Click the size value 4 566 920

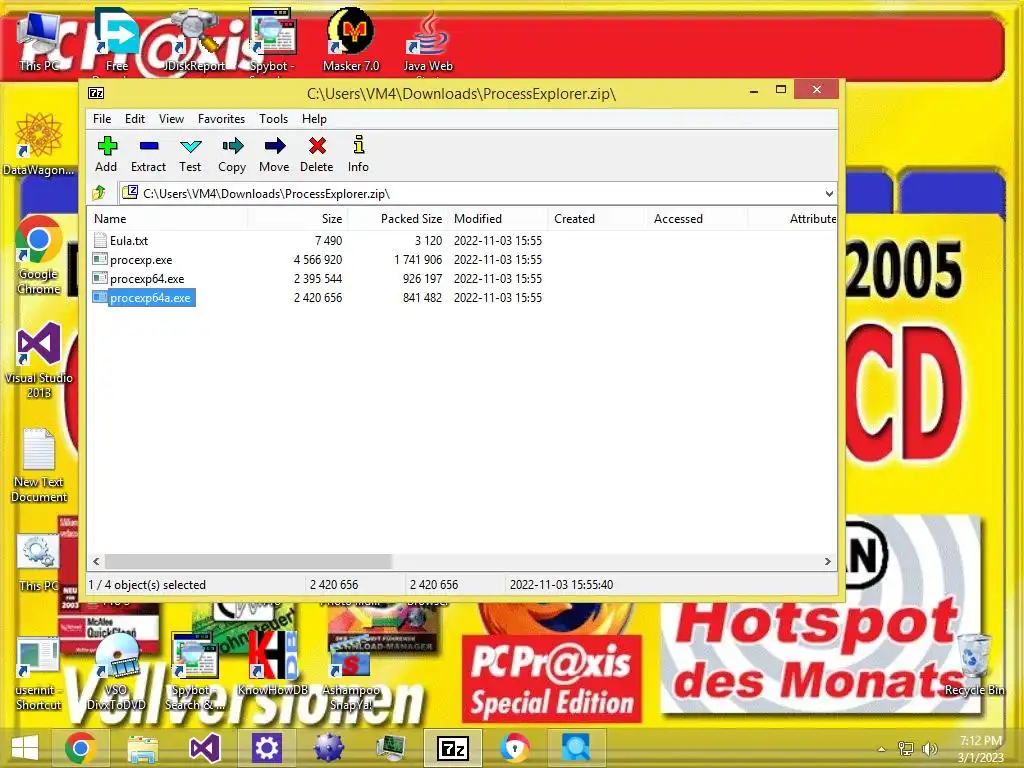tap(318, 259)
